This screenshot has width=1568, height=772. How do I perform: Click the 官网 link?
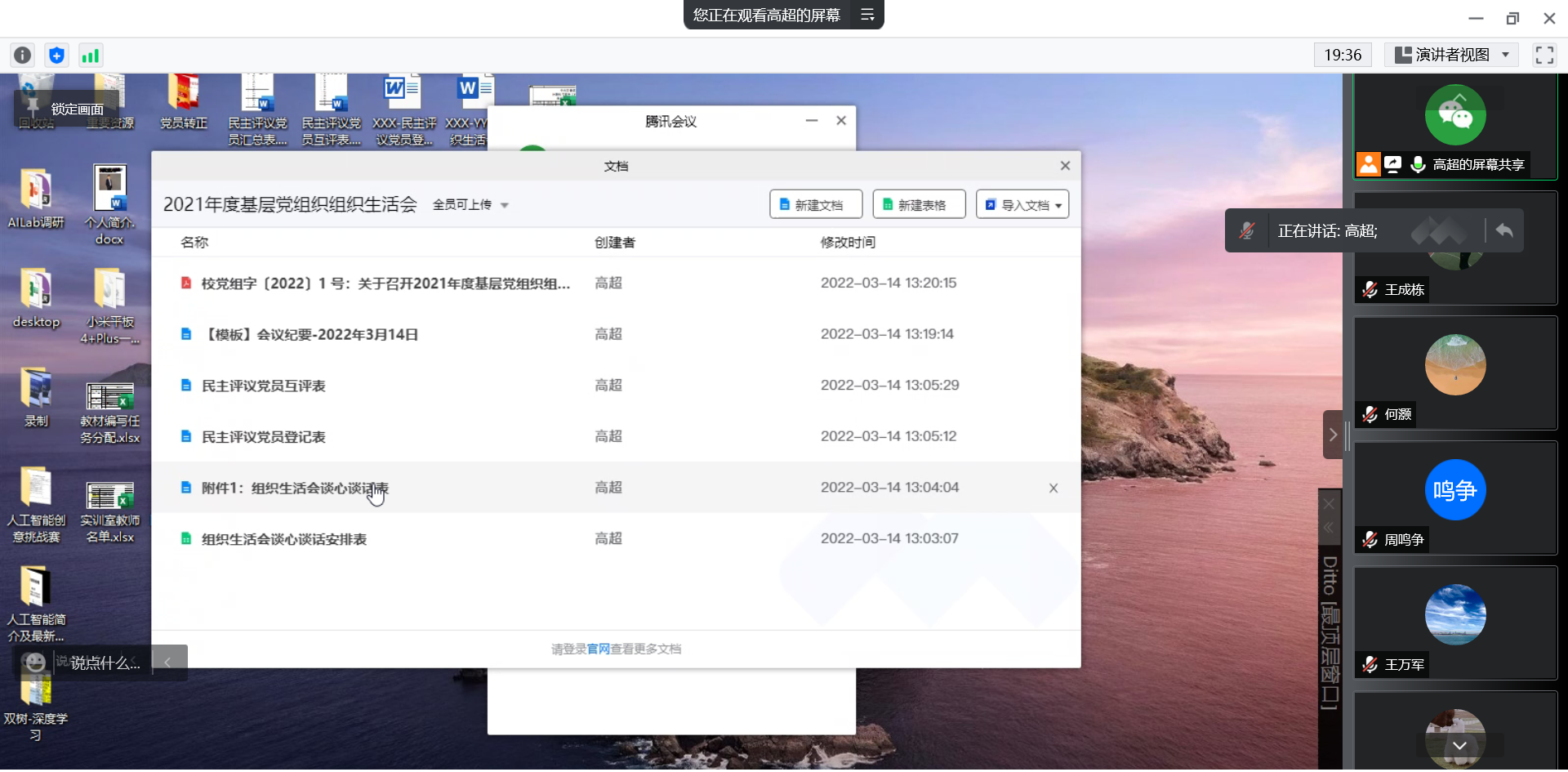pyautogui.click(x=598, y=649)
